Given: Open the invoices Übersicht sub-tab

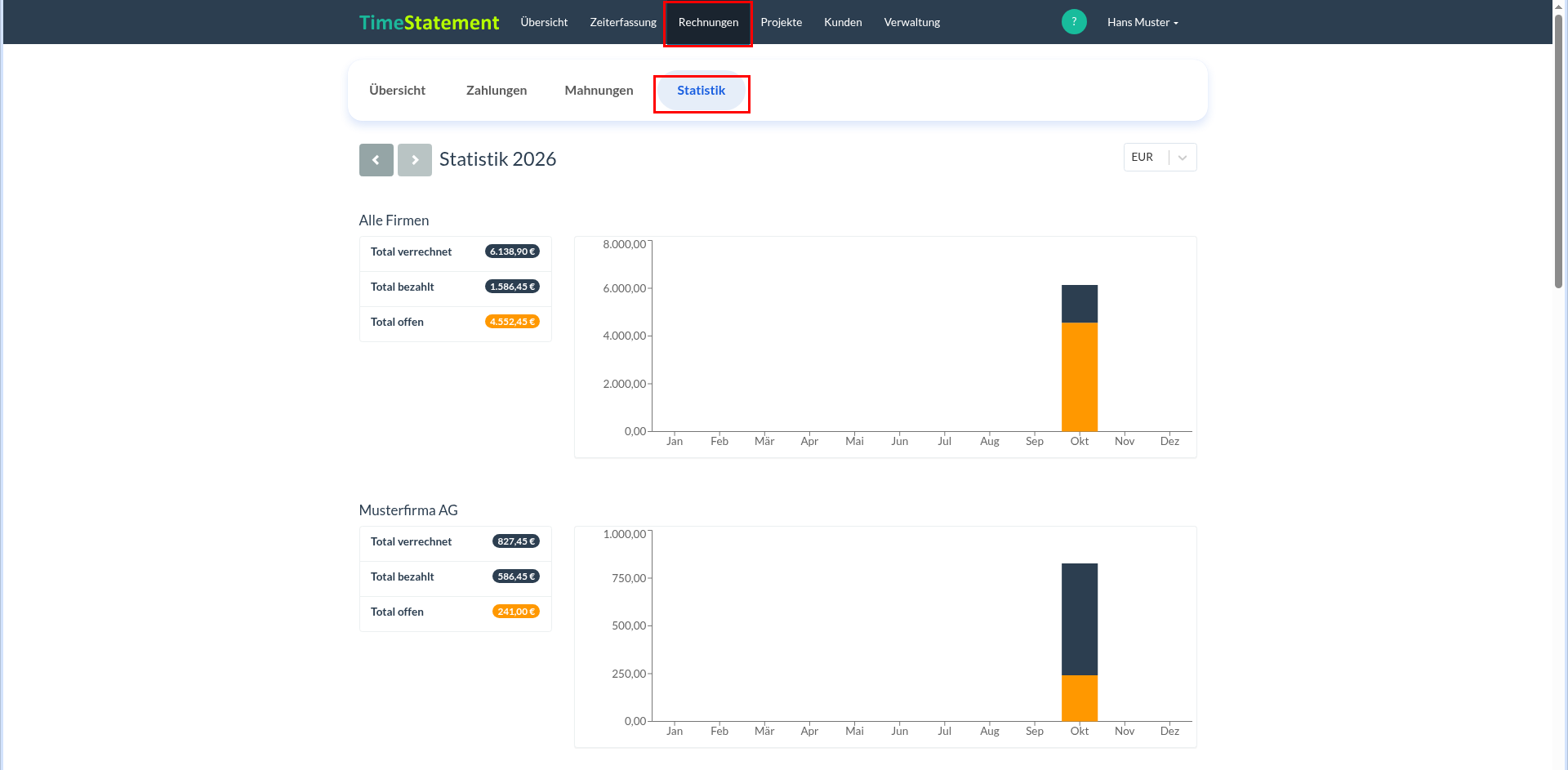Looking at the screenshot, I should (397, 91).
